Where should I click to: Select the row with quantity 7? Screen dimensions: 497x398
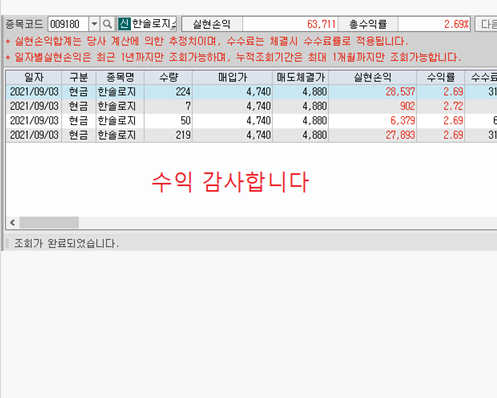[x=251, y=106]
